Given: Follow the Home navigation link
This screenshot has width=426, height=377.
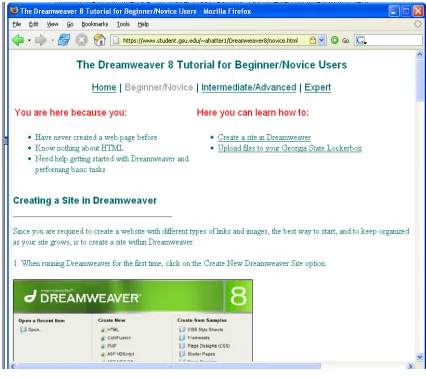Looking at the screenshot, I should [104, 87].
